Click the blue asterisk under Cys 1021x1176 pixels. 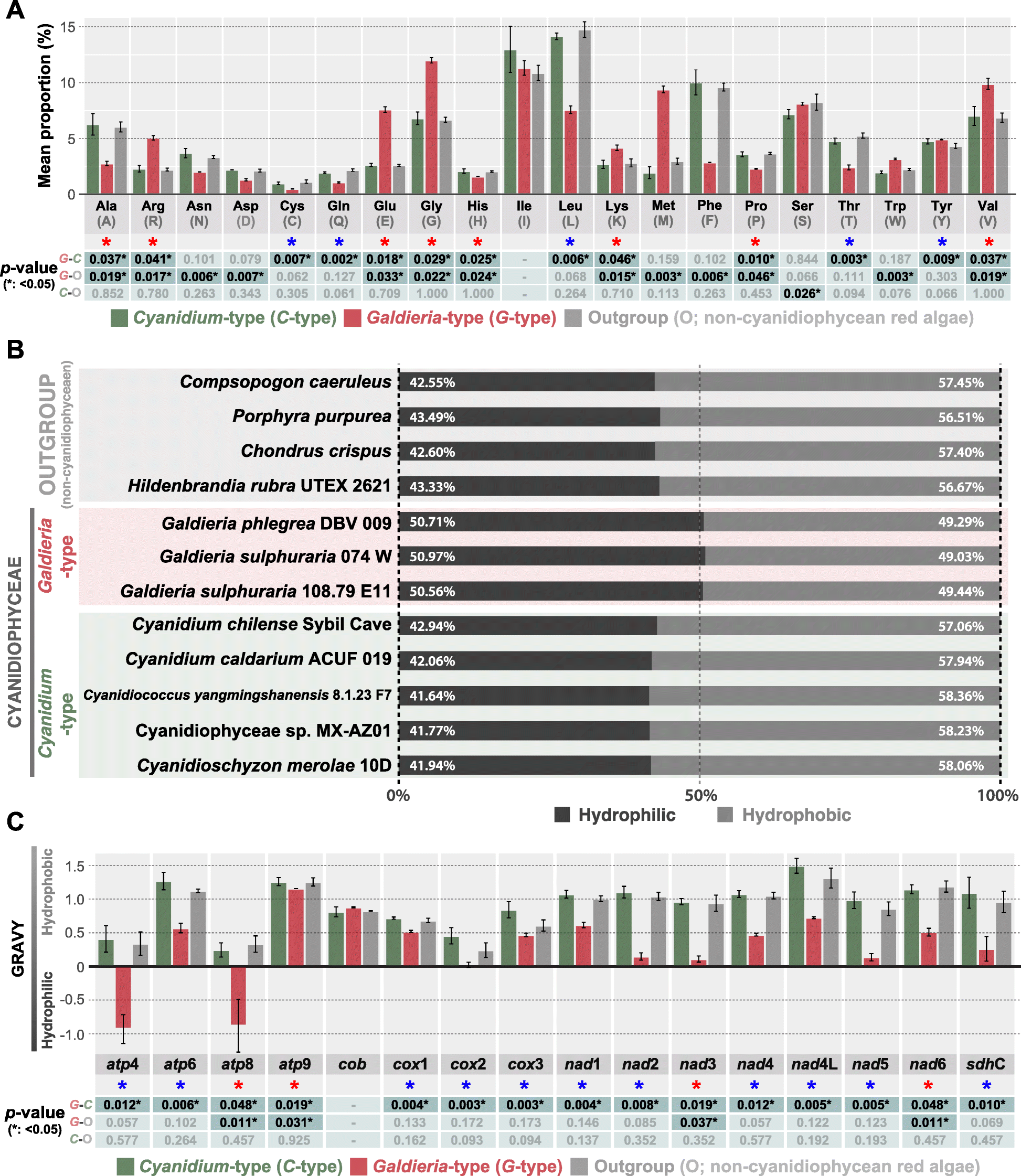point(292,242)
